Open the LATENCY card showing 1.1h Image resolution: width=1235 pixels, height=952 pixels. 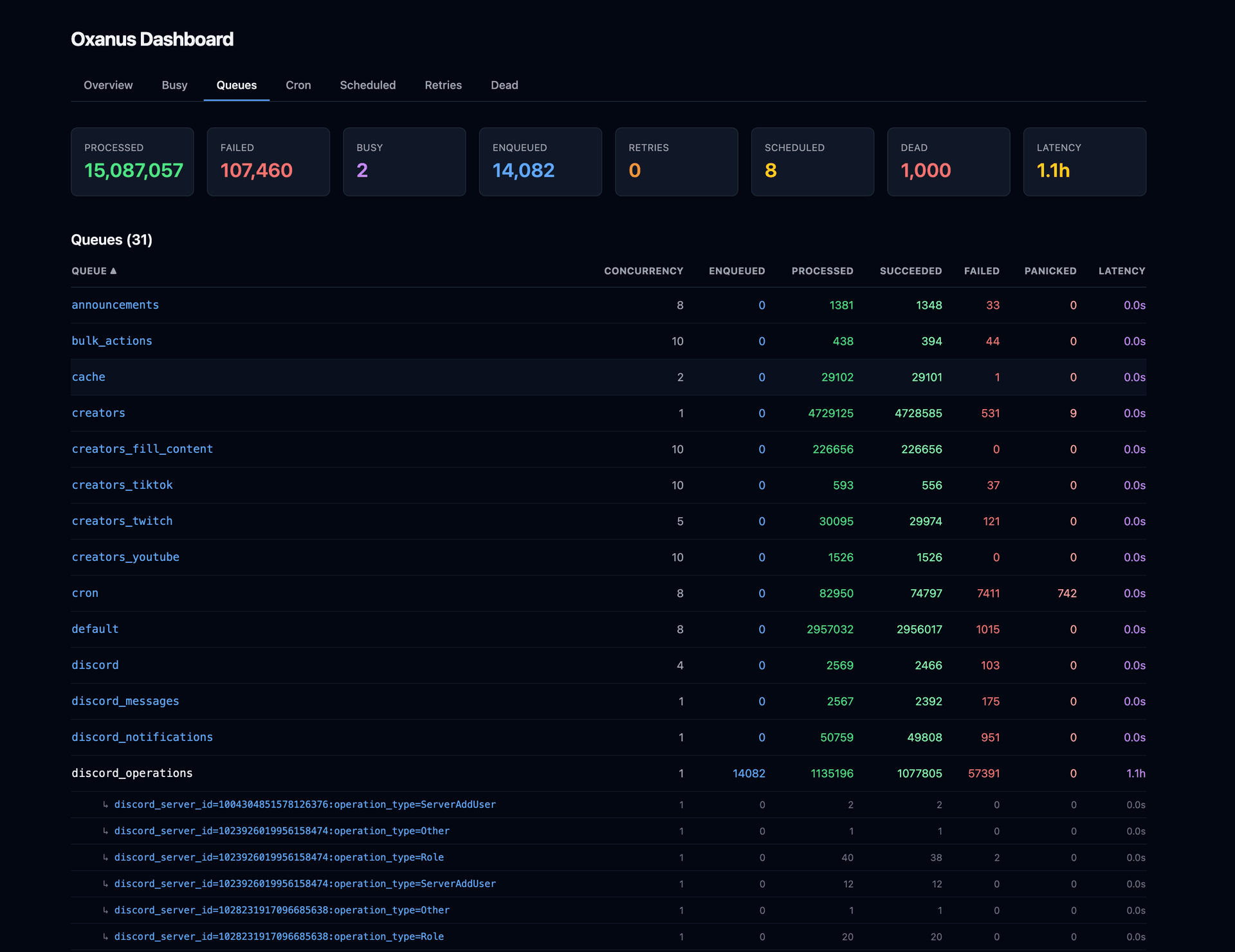coord(1084,161)
